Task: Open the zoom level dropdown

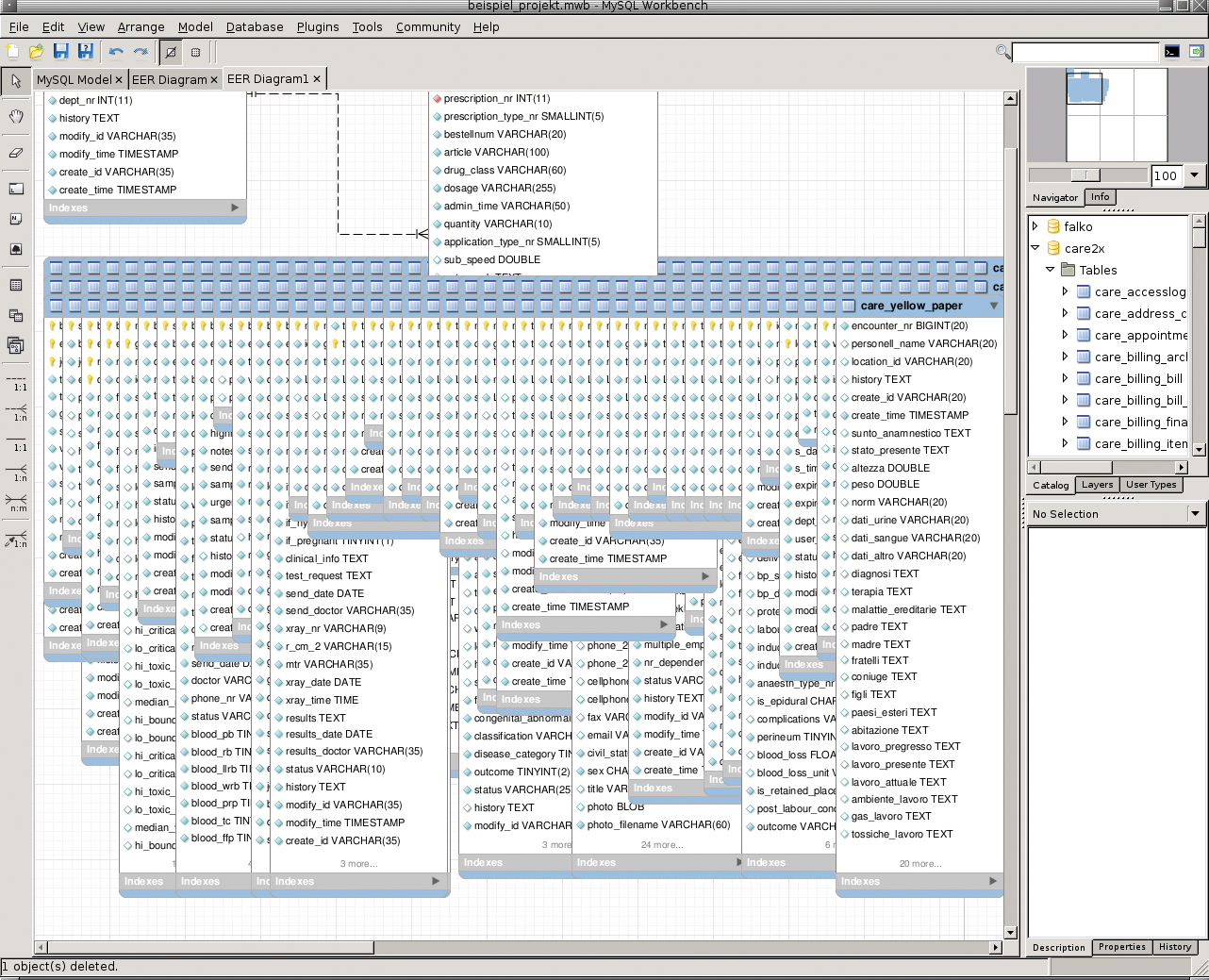Action: [x=1194, y=175]
